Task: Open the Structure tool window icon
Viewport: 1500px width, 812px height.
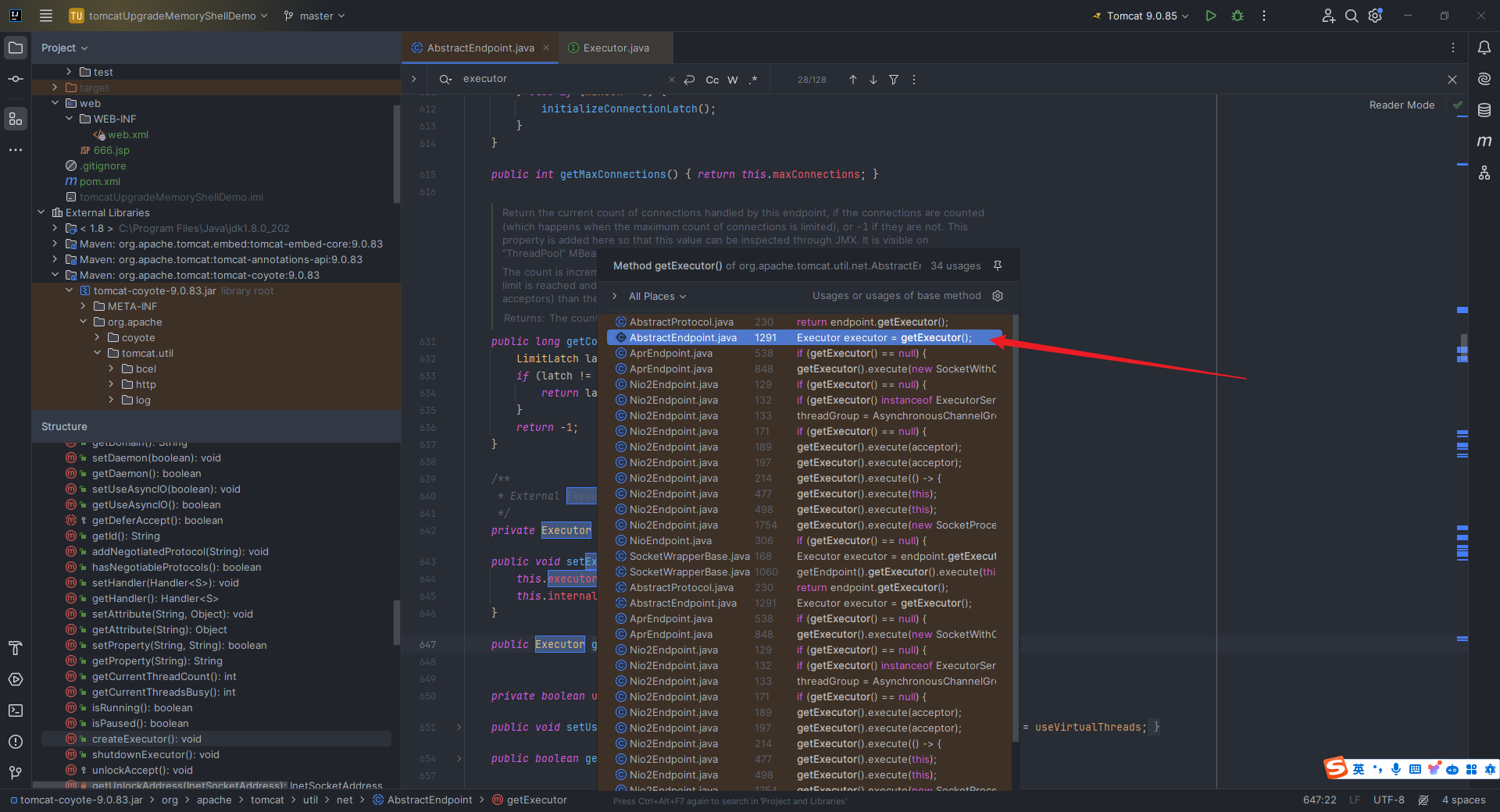Action: click(x=16, y=119)
